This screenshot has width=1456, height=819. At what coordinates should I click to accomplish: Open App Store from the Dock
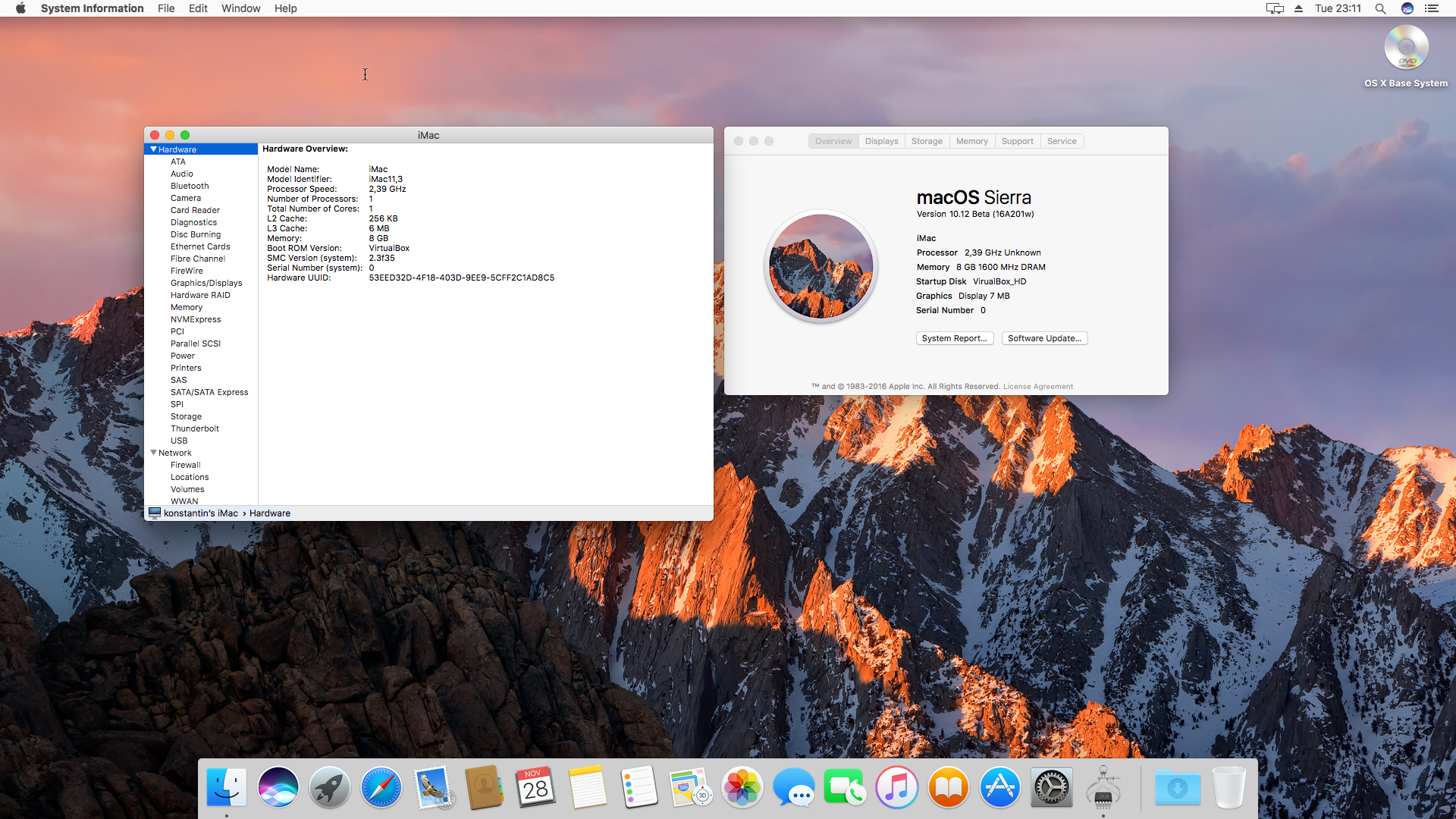(x=1000, y=788)
